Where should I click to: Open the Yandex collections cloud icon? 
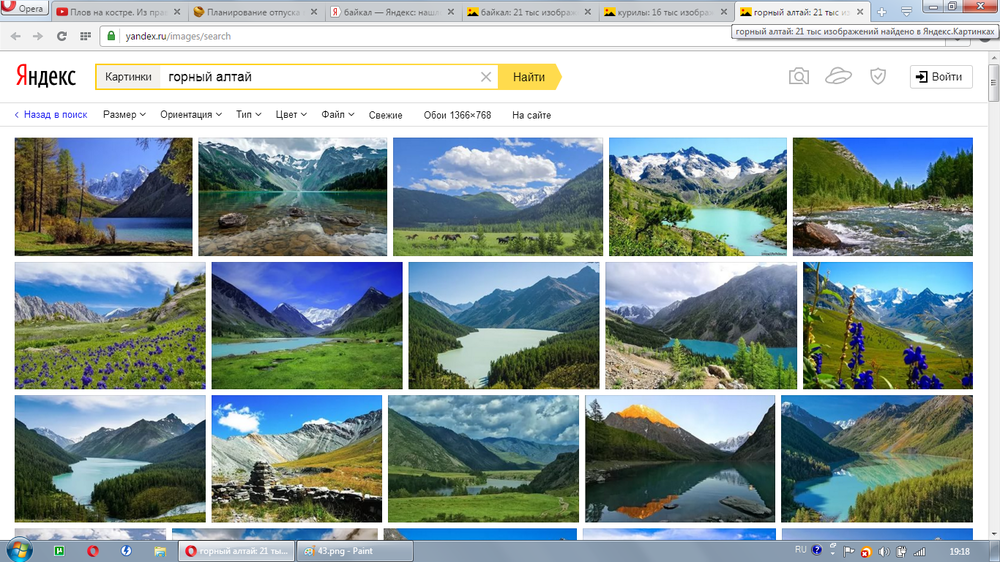pos(838,77)
